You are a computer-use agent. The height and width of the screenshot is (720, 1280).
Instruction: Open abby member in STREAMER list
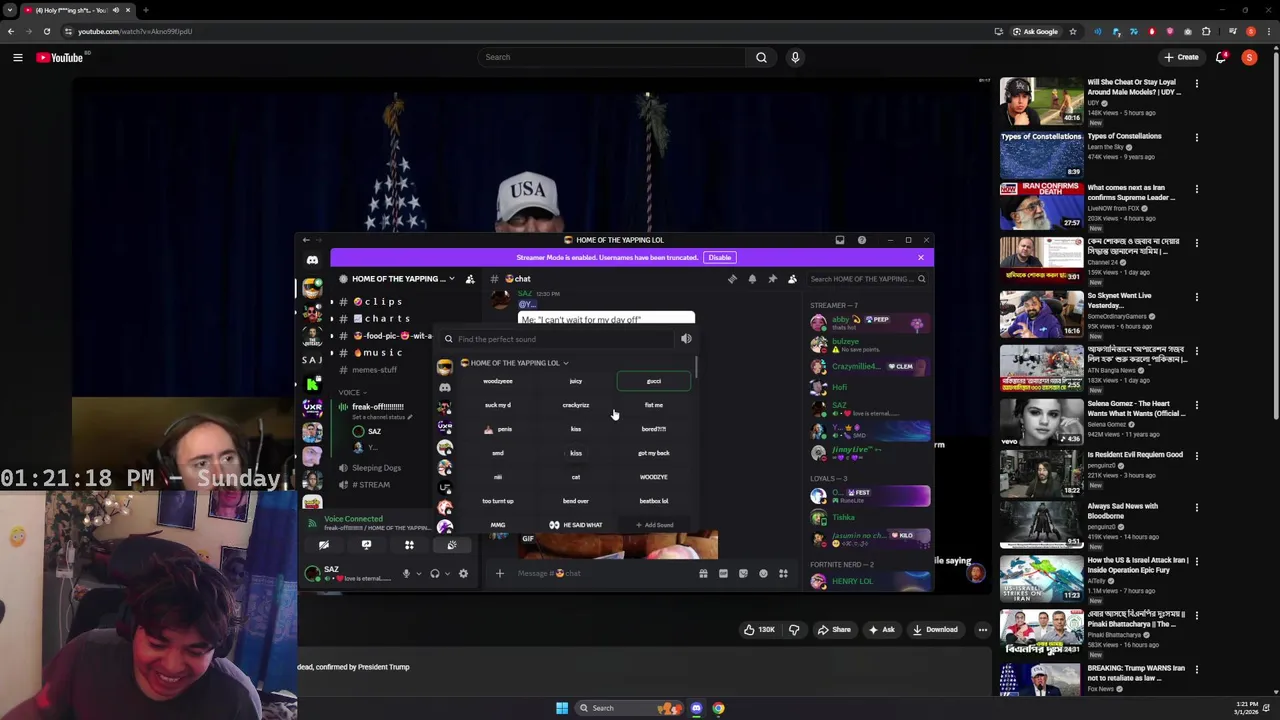point(868,322)
